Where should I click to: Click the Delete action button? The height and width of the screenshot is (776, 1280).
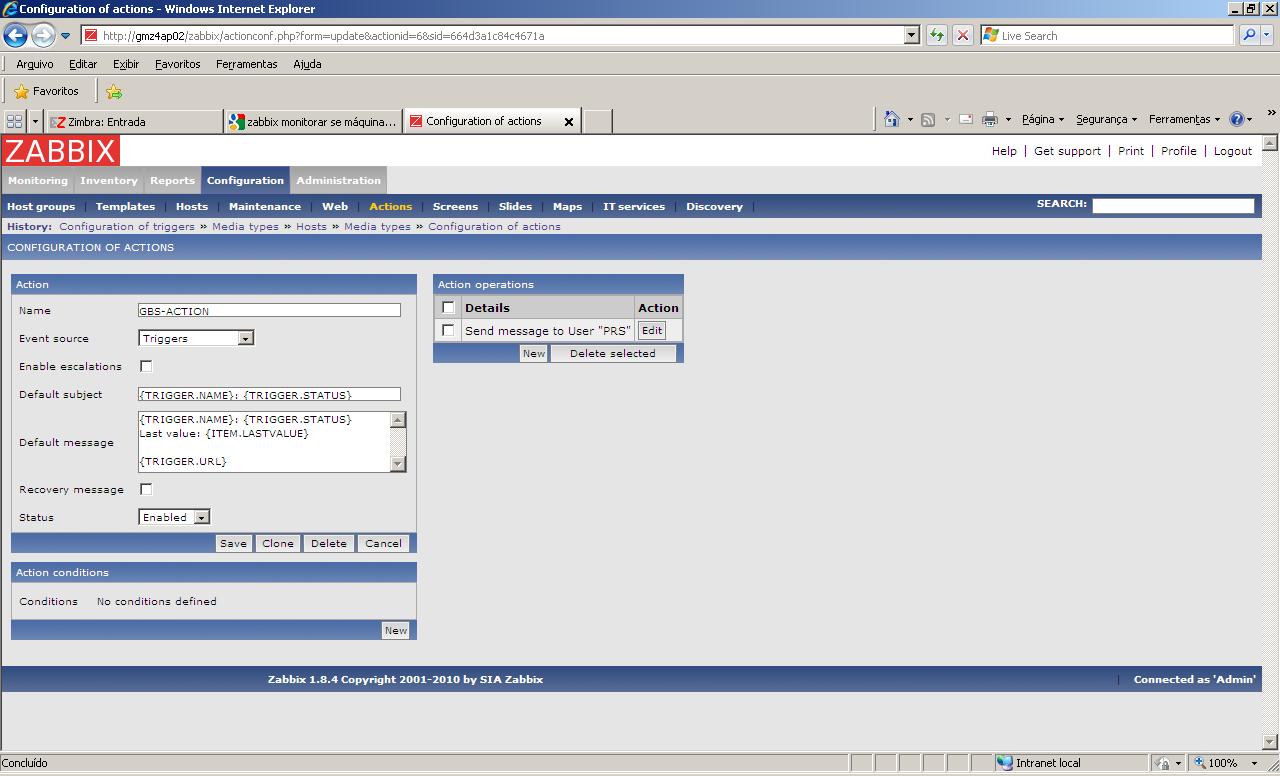[x=328, y=544]
